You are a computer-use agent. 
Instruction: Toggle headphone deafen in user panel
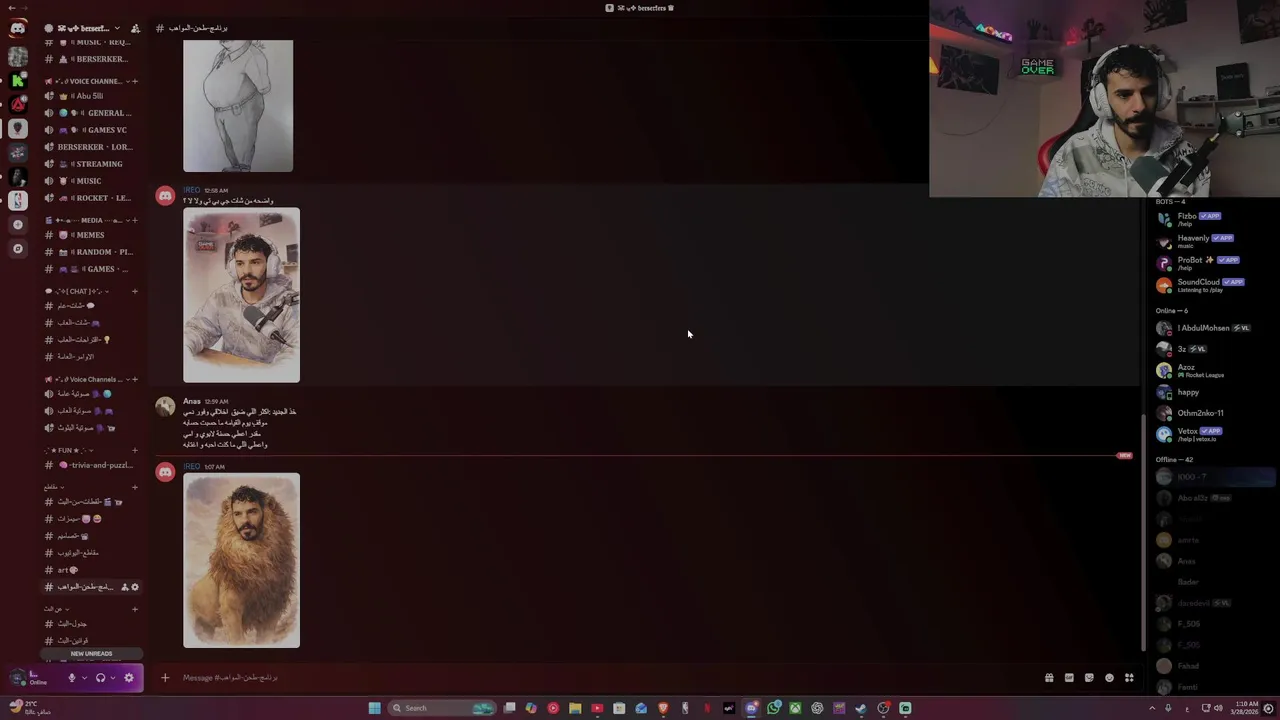[100, 678]
